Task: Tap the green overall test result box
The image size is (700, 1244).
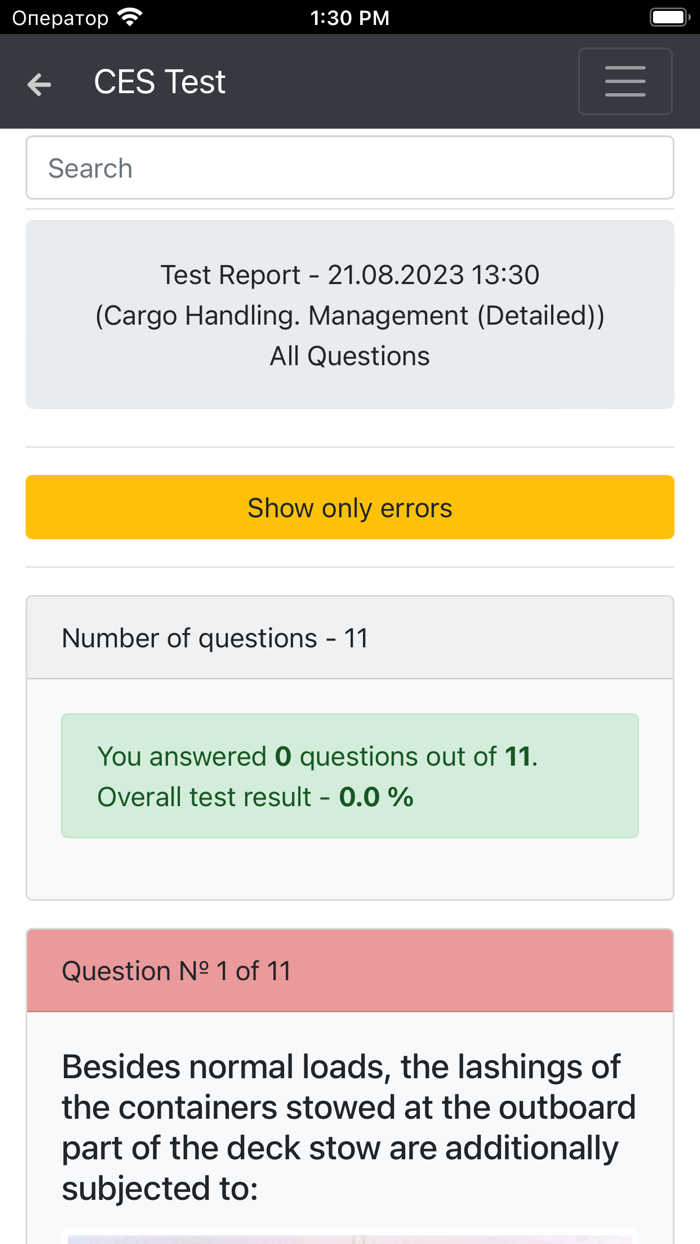Action: tap(350, 776)
